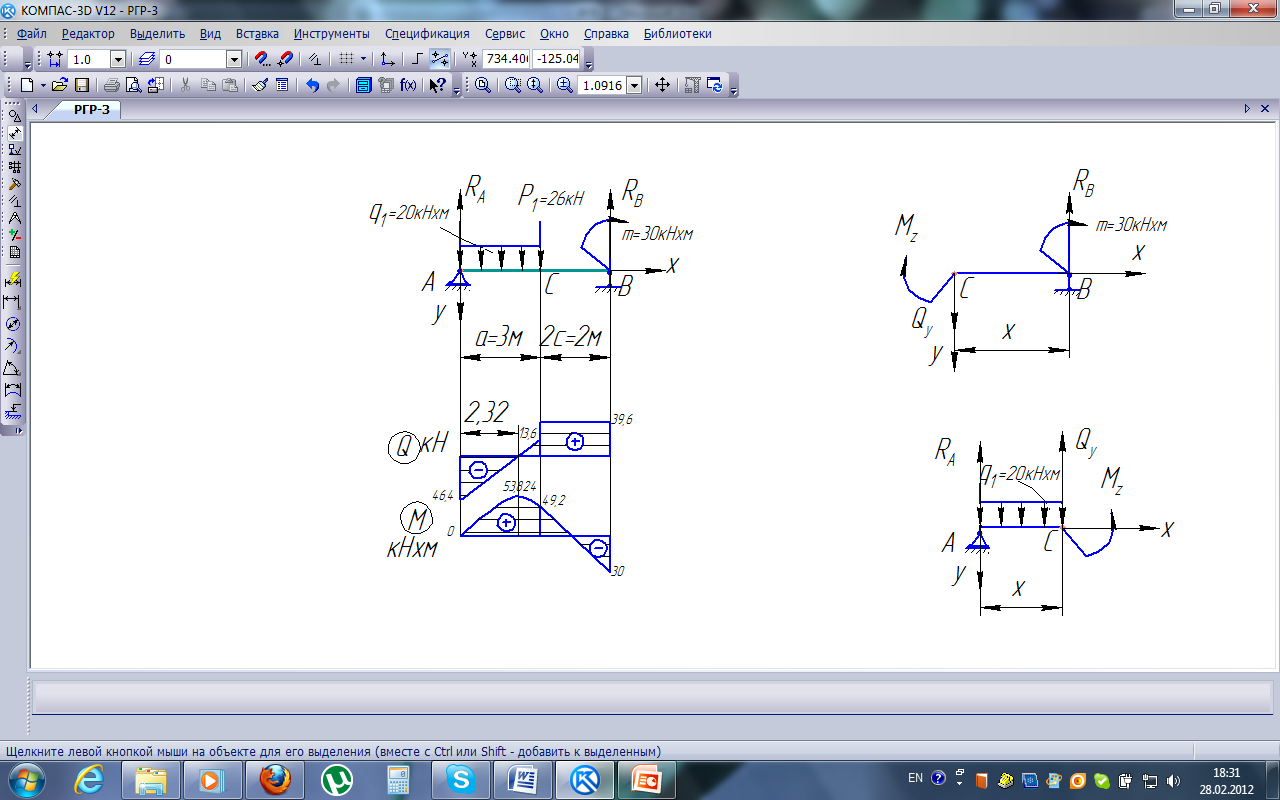
Task: Open the Measurement compass tool panel
Action: (x=15, y=219)
